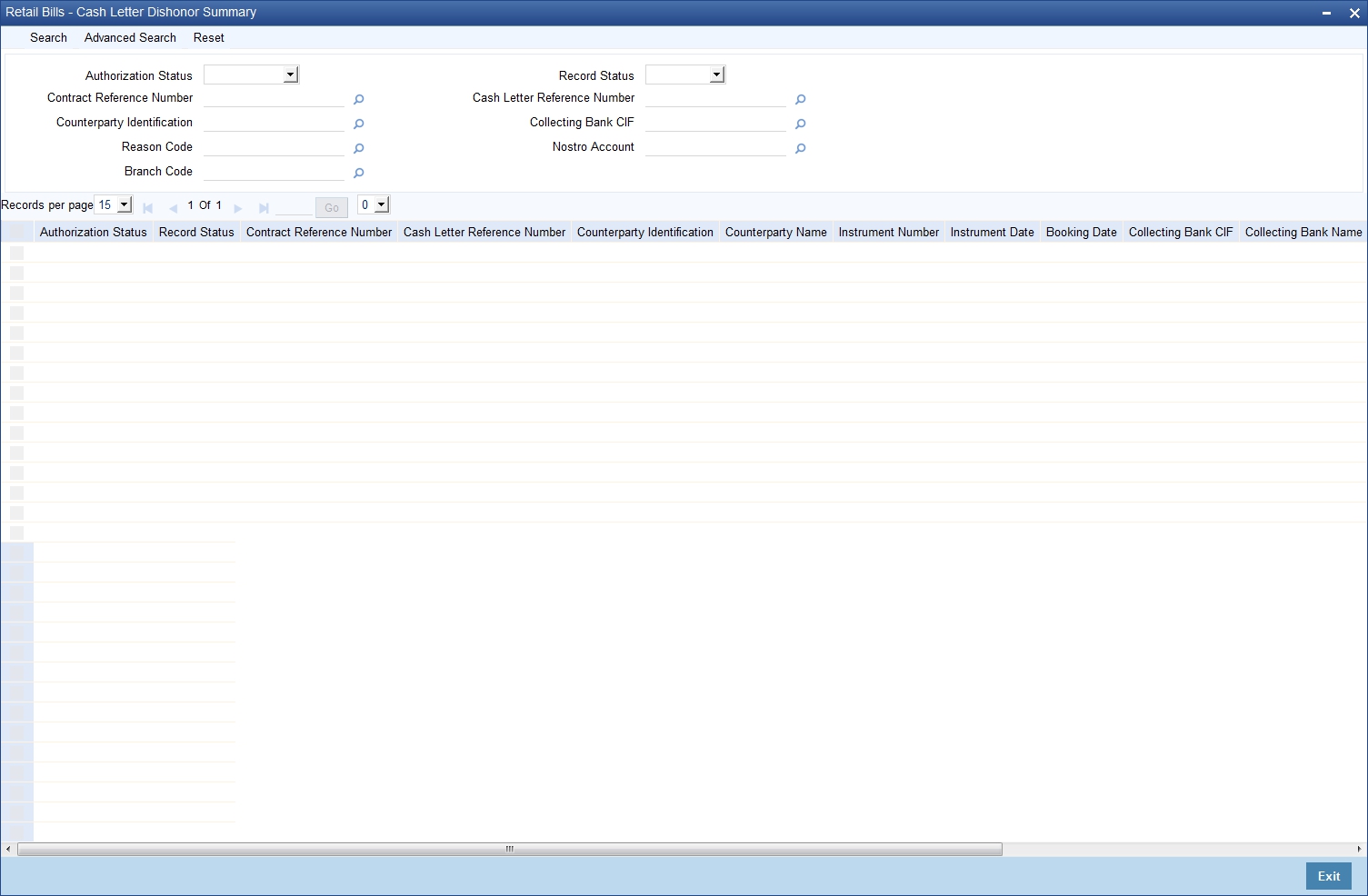Viewport: 1368px width, 896px height.
Task: Open Advanced Search
Action: 130,37
